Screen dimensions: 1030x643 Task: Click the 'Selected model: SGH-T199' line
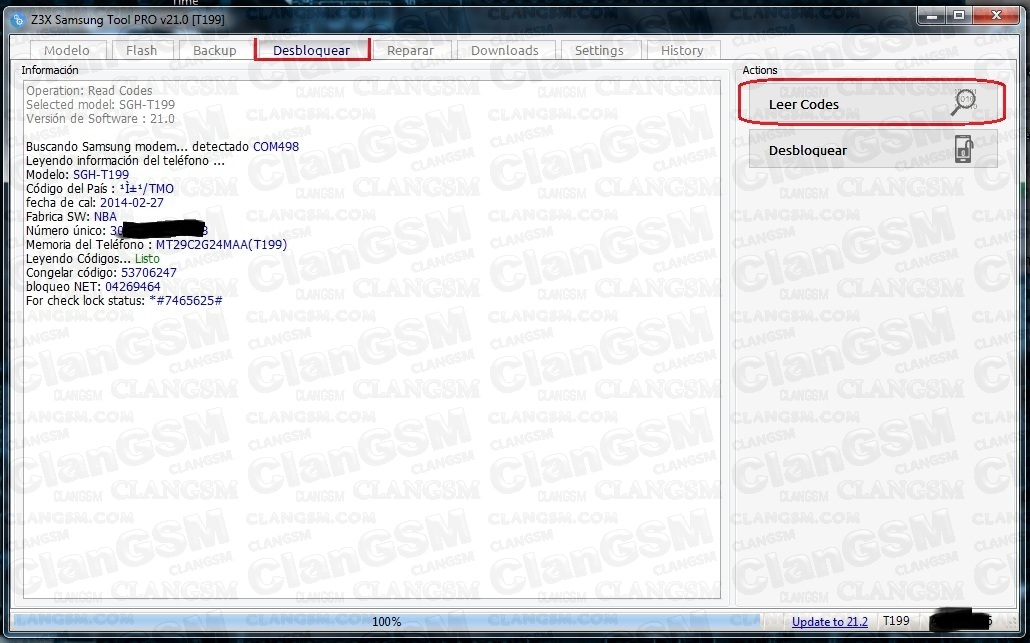coord(101,104)
